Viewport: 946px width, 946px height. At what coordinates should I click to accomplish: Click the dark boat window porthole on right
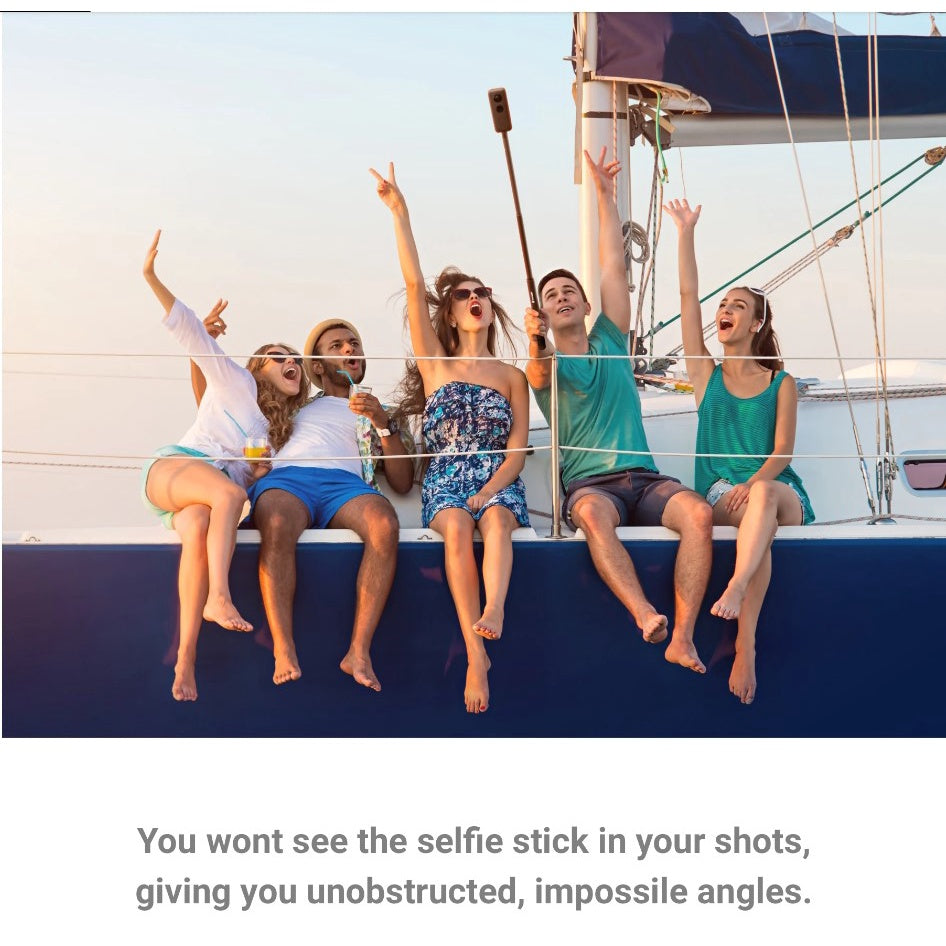point(924,474)
